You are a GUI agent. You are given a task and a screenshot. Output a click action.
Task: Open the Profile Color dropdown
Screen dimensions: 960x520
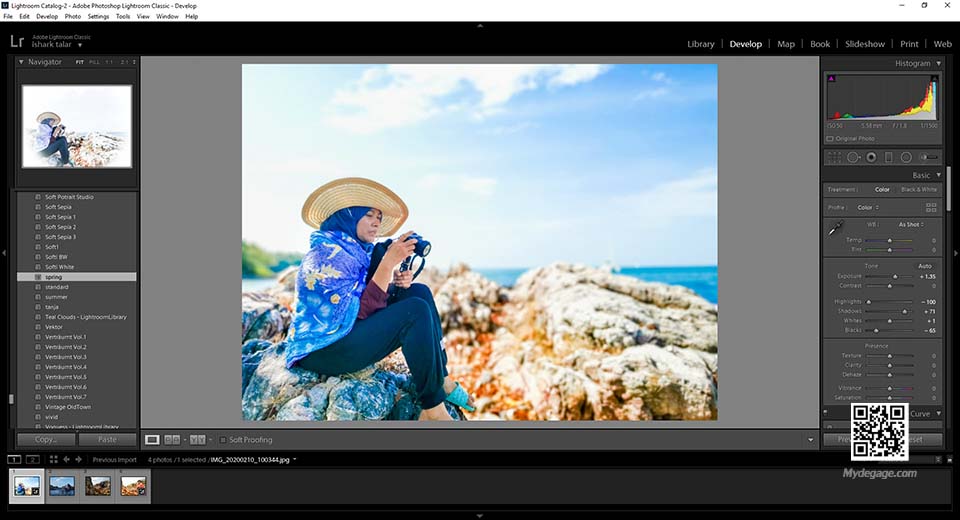868,208
